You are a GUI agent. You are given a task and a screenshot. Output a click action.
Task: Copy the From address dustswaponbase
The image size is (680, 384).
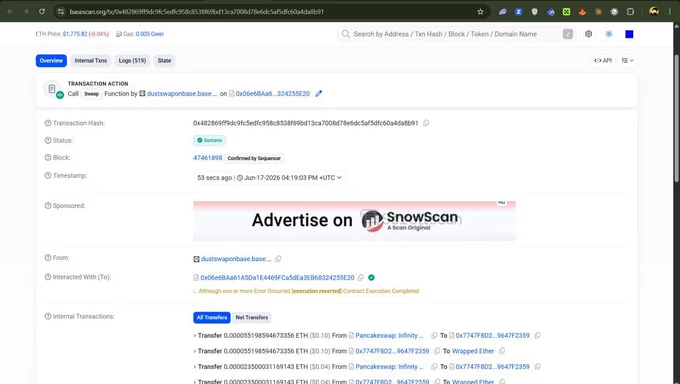278,259
